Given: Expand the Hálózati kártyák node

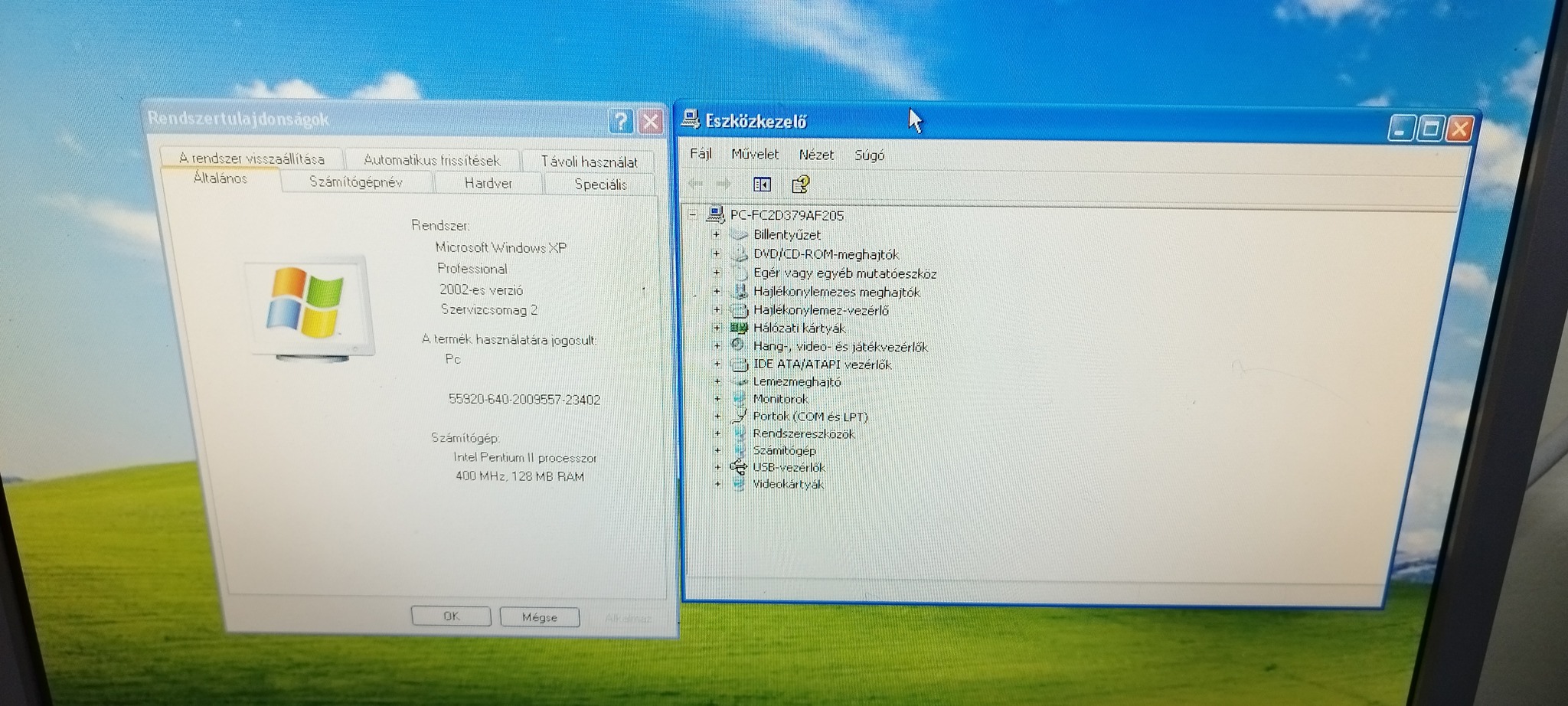Looking at the screenshot, I should 717,328.
